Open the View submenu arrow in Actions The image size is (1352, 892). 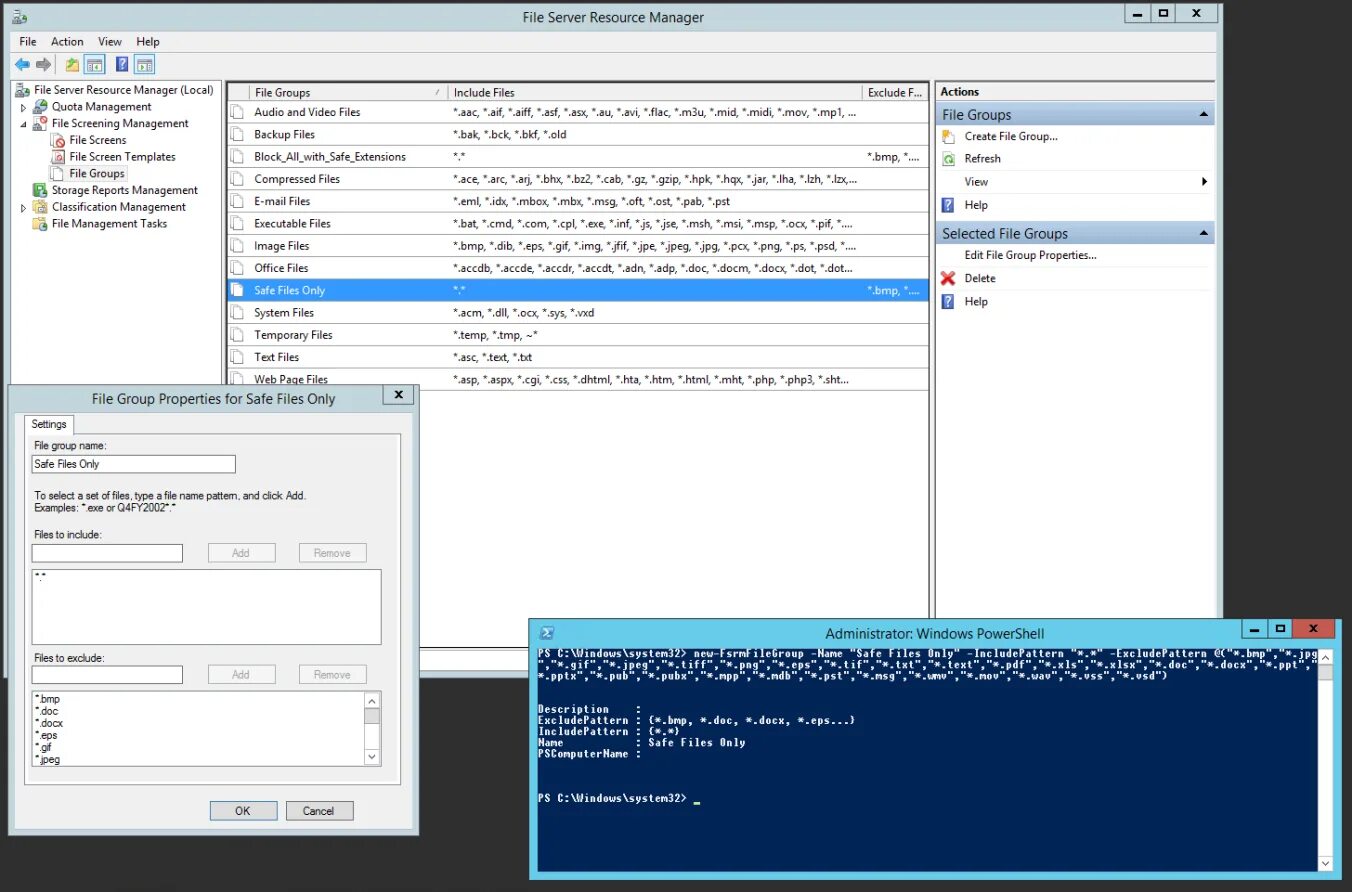pyautogui.click(x=1204, y=182)
